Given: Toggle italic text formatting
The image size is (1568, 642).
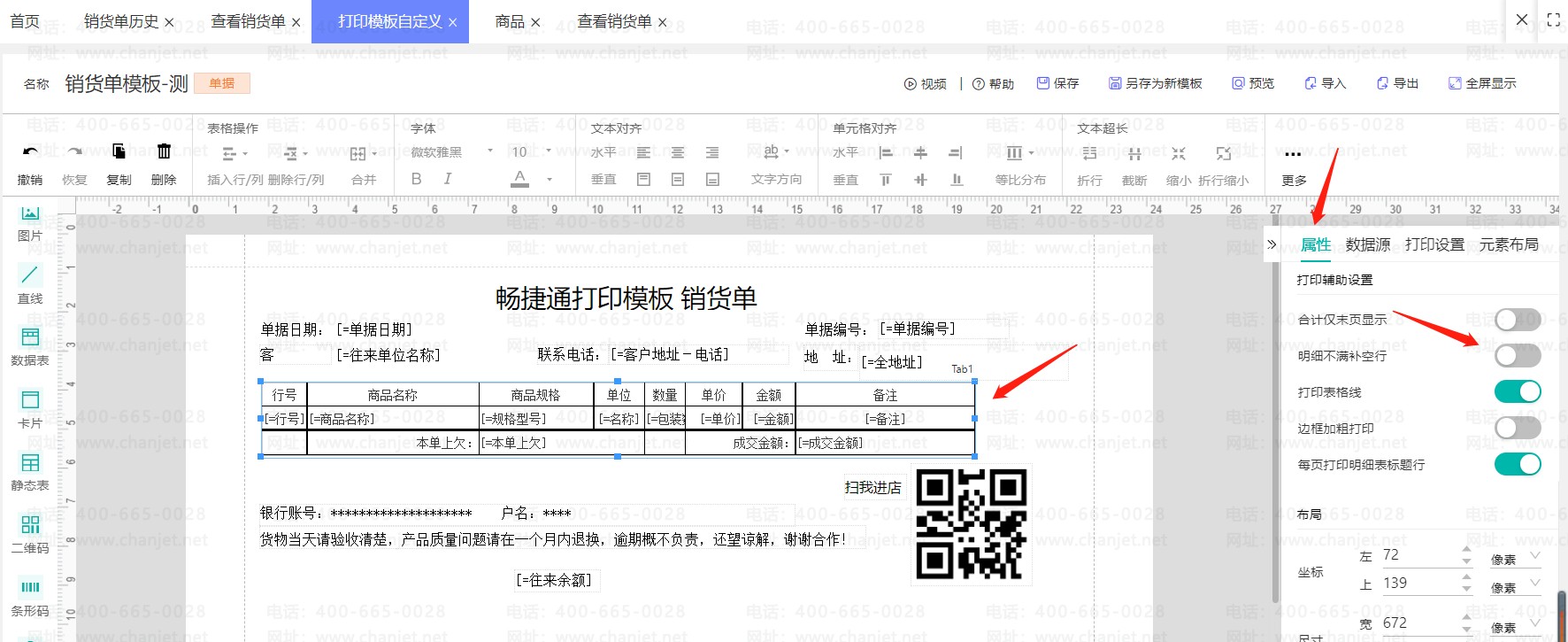Looking at the screenshot, I should (448, 179).
